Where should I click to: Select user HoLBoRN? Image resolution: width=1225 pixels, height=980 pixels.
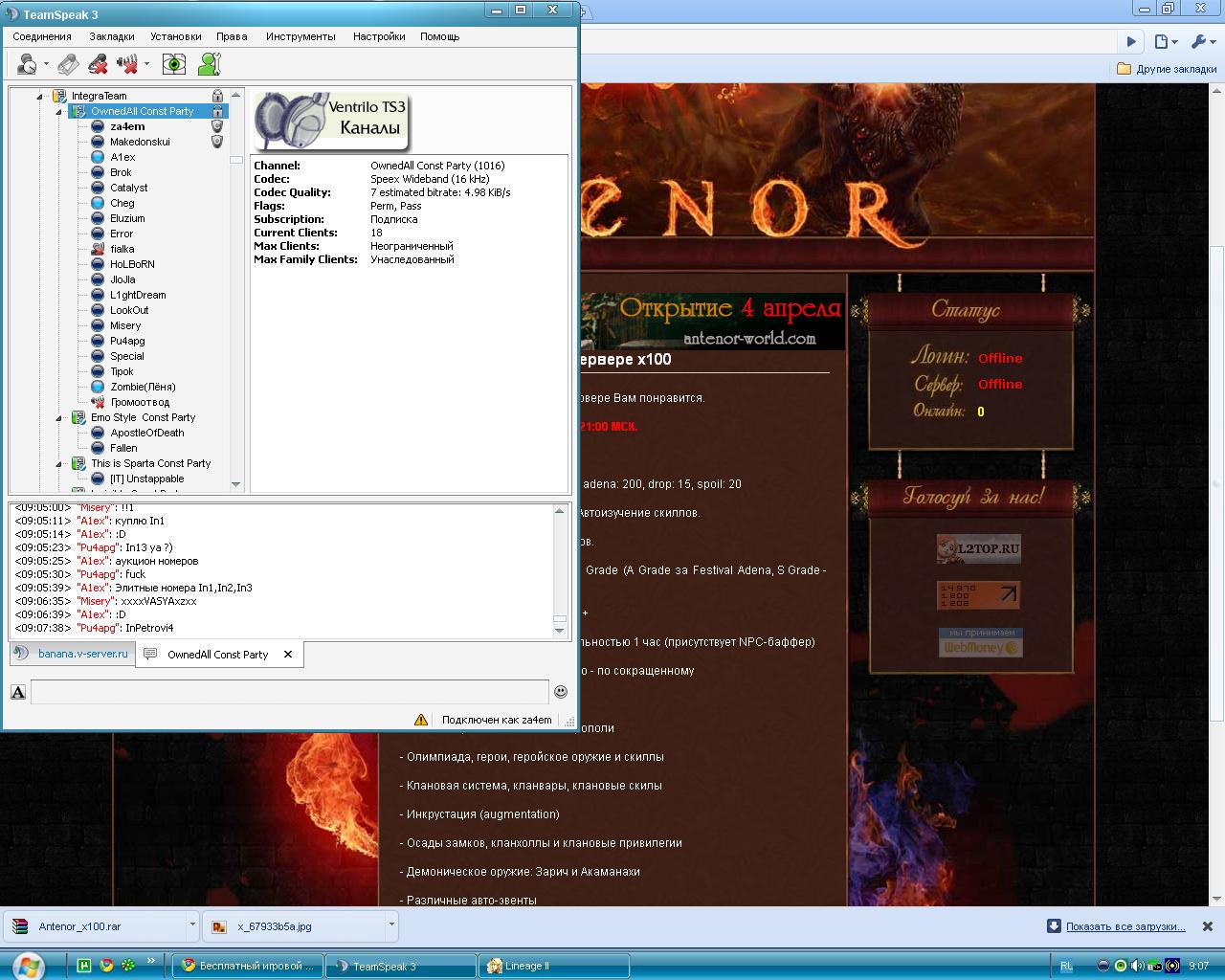point(132,264)
